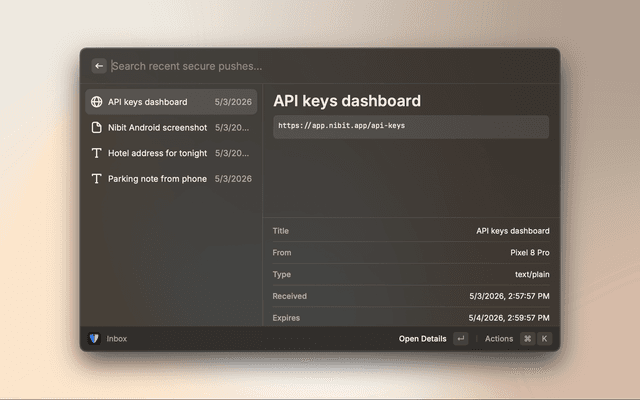Click the back arrow button

pyautogui.click(x=99, y=66)
